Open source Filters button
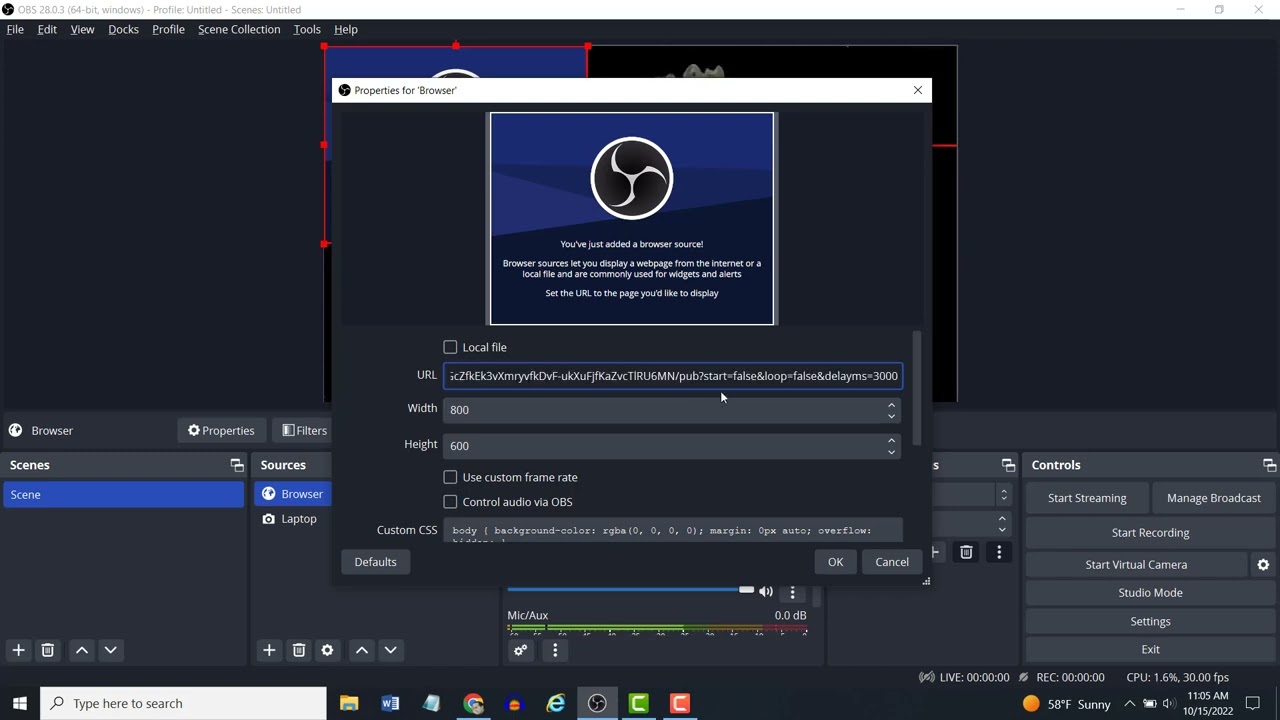 [305, 430]
